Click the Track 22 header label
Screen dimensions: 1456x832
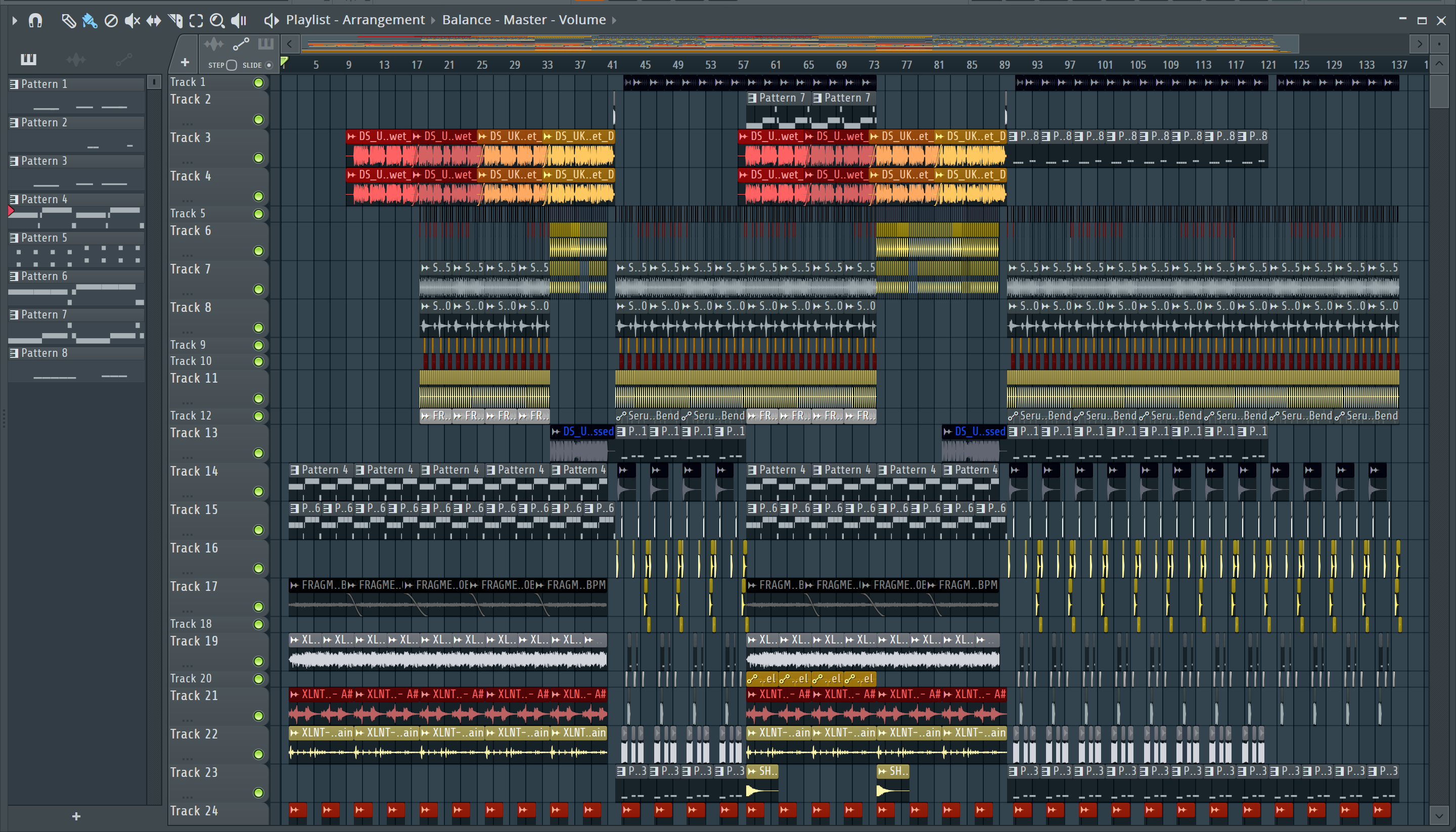click(194, 734)
